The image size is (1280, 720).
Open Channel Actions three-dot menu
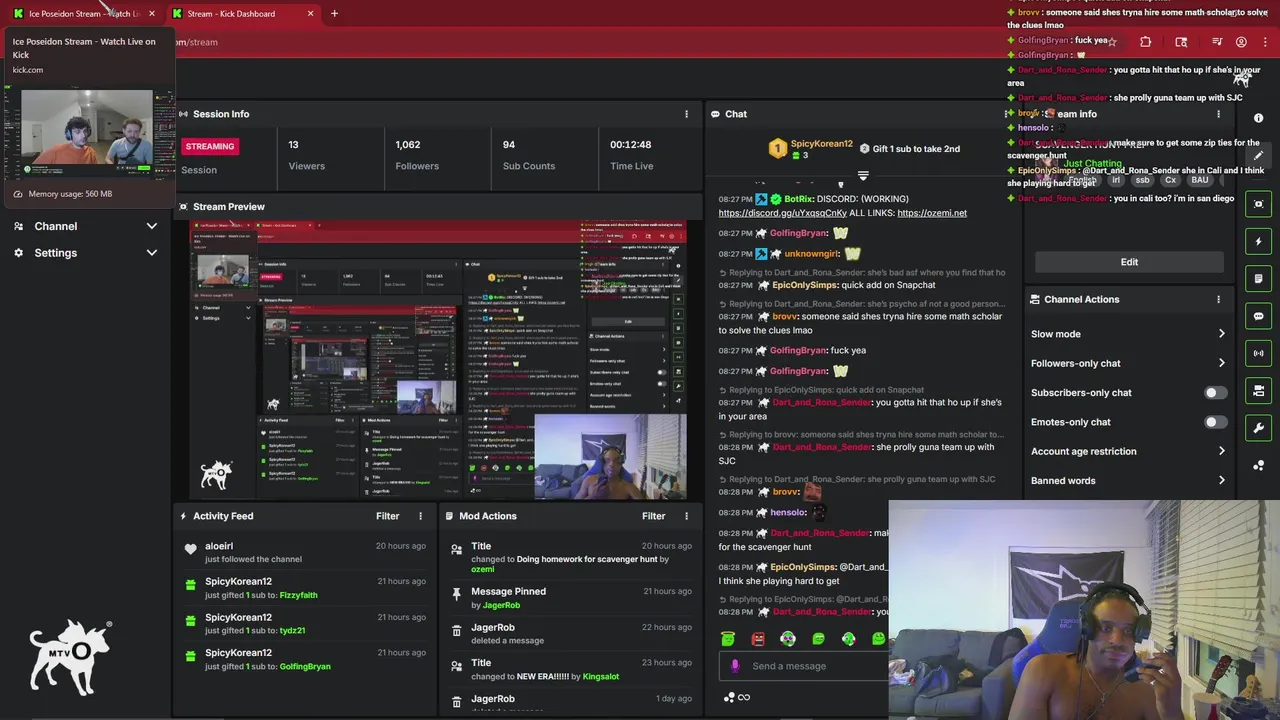point(1218,299)
